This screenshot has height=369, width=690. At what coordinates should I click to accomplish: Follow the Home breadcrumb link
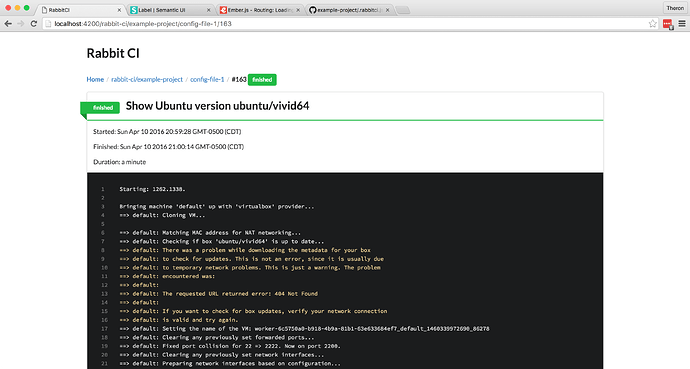(95, 80)
